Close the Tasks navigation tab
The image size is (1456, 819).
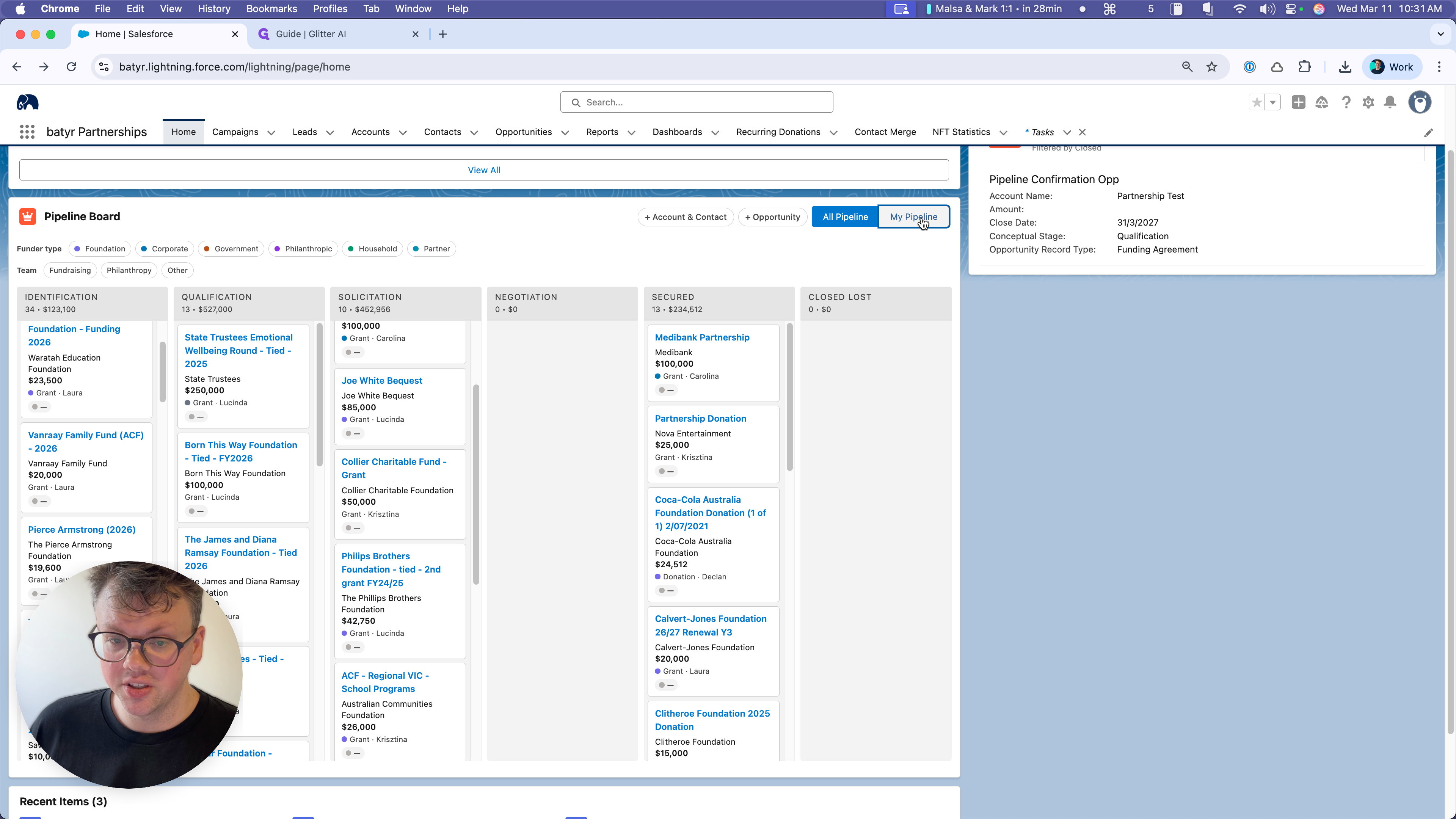tap(1083, 132)
